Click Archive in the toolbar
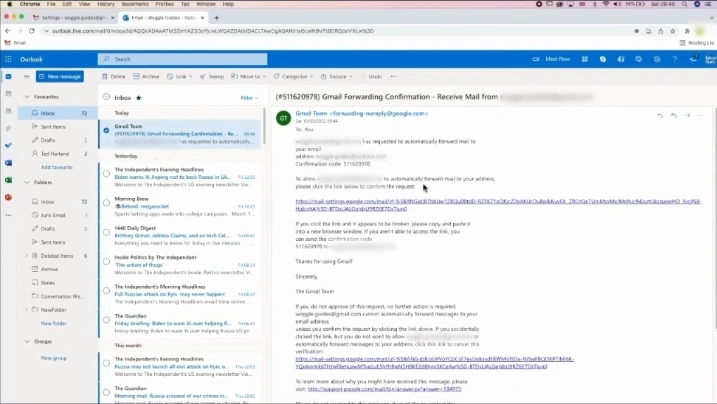The width and height of the screenshot is (717, 404). pyautogui.click(x=146, y=76)
